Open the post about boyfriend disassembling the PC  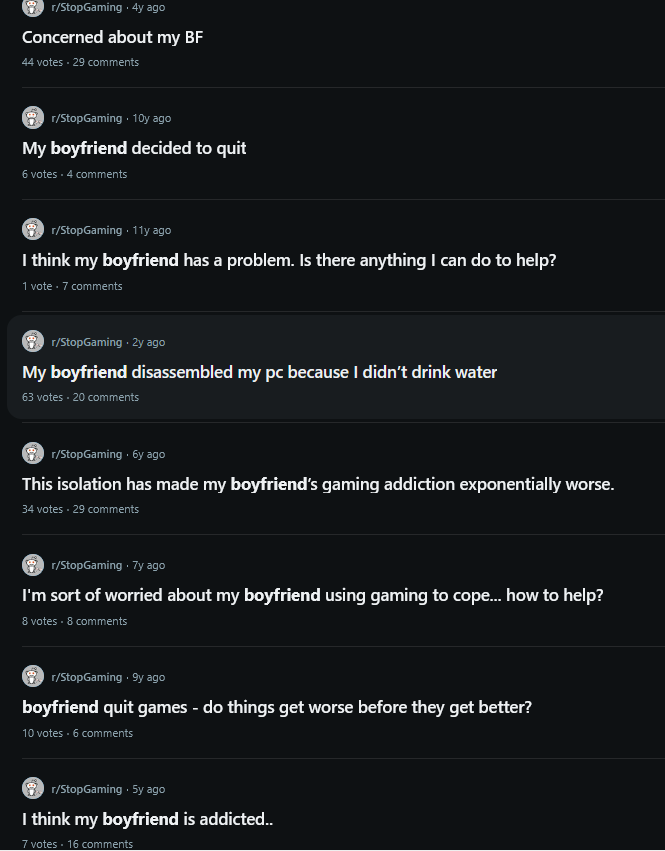(x=259, y=372)
